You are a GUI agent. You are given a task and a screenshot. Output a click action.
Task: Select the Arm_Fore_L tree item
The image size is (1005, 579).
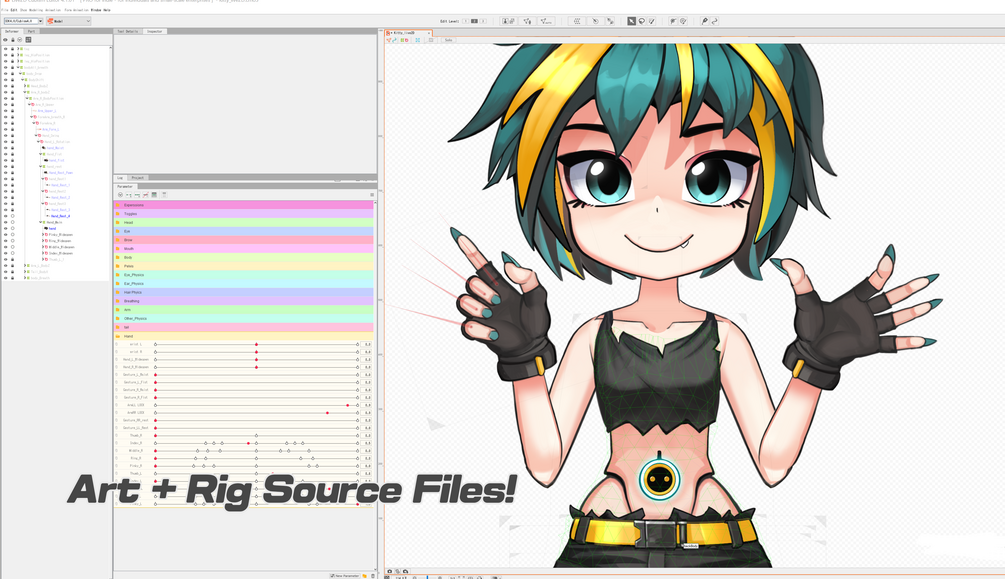point(51,130)
